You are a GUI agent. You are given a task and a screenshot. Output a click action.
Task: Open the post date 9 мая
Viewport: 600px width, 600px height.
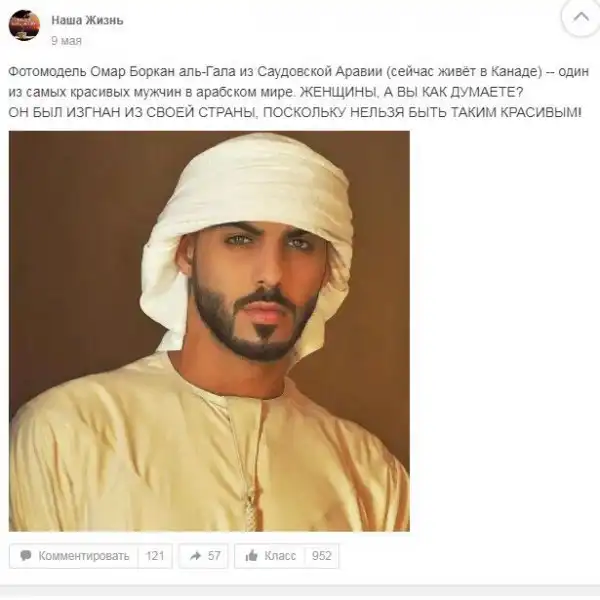click(67, 41)
